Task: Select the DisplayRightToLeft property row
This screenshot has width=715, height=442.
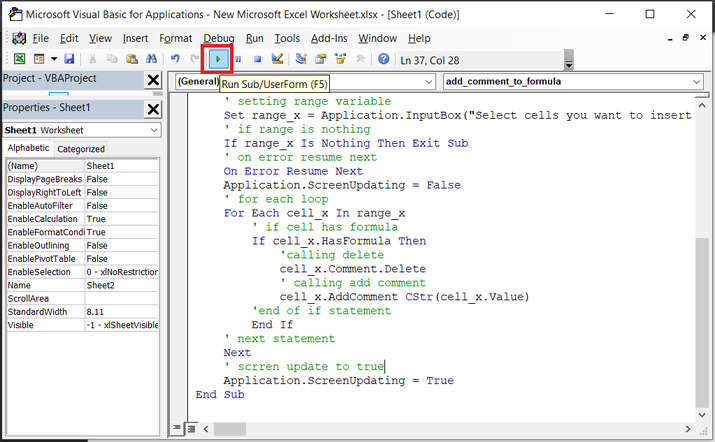Action: pyautogui.click(x=83, y=192)
